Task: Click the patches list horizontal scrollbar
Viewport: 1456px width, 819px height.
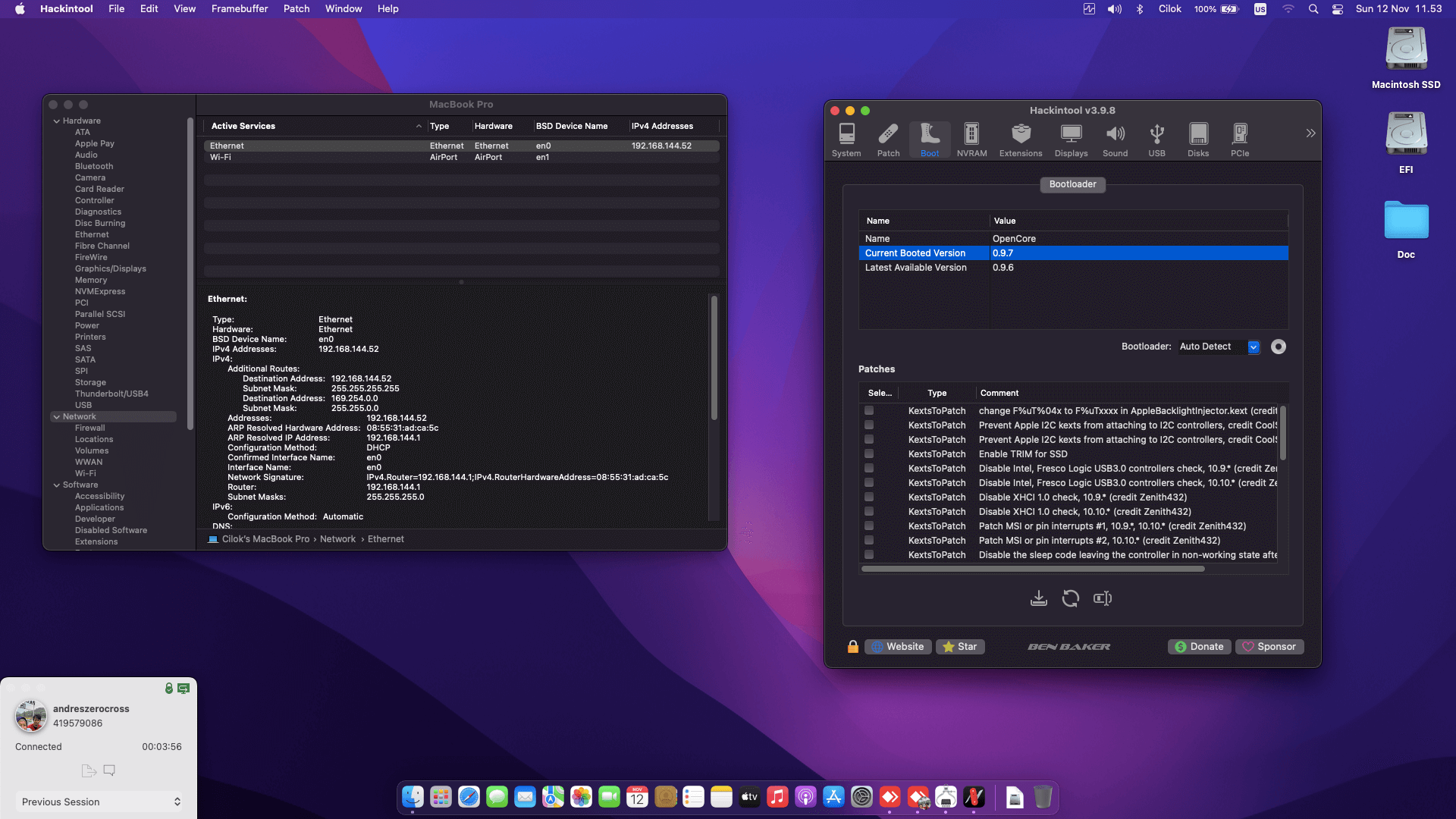Action: tap(1033, 569)
